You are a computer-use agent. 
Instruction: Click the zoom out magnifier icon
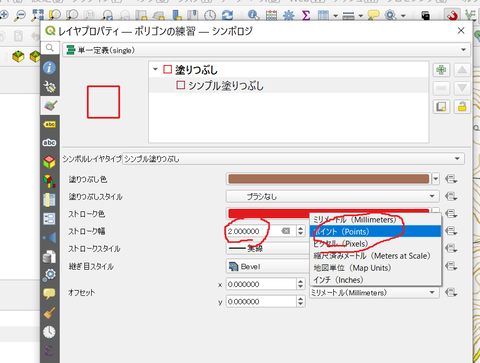[x=20, y=15]
